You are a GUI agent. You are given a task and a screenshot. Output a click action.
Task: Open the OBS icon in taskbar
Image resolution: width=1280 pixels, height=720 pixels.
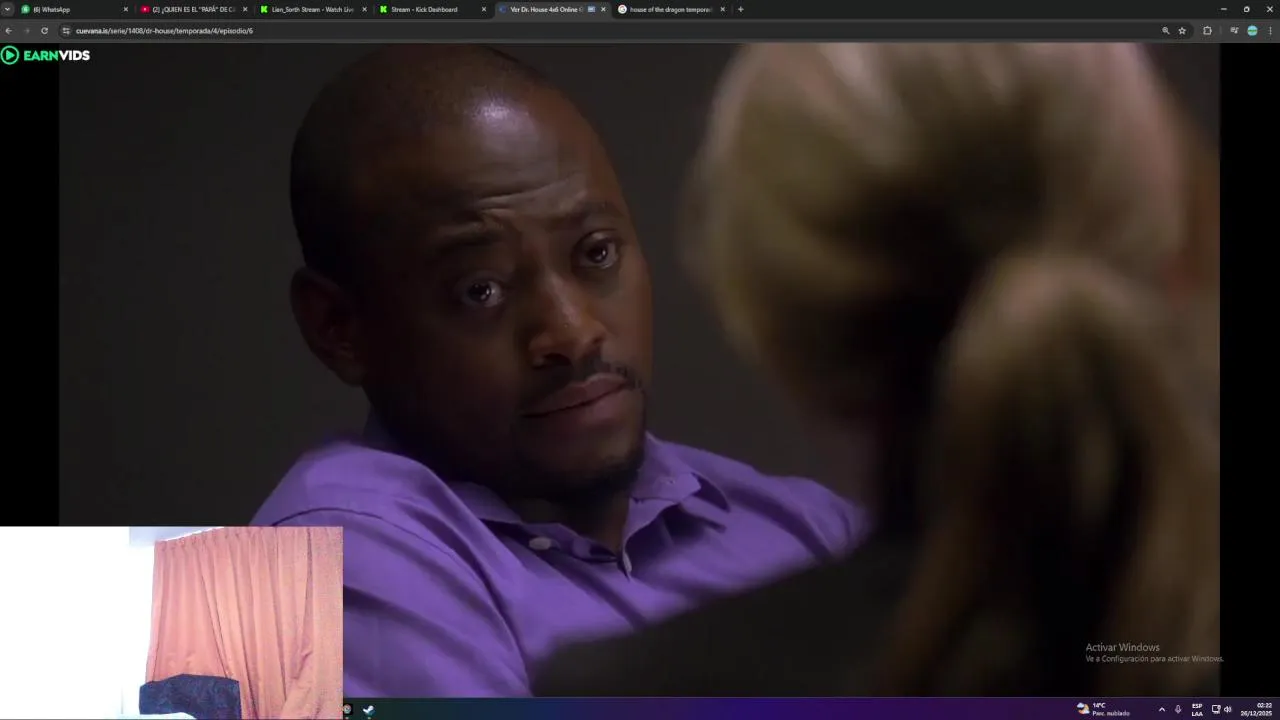pos(347,710)
